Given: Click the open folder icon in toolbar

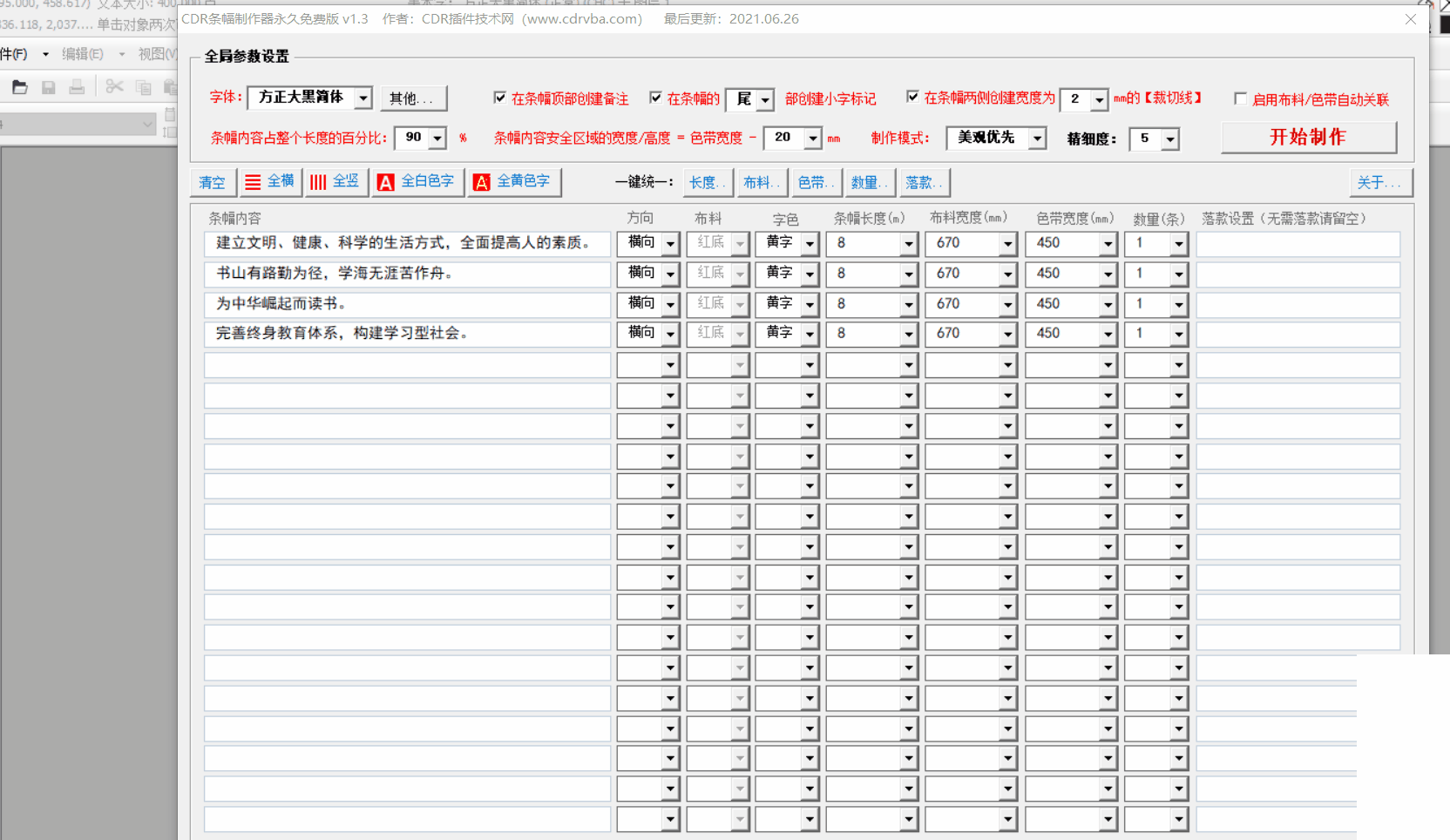Looking at the screenshot, I should coord(20,87).
